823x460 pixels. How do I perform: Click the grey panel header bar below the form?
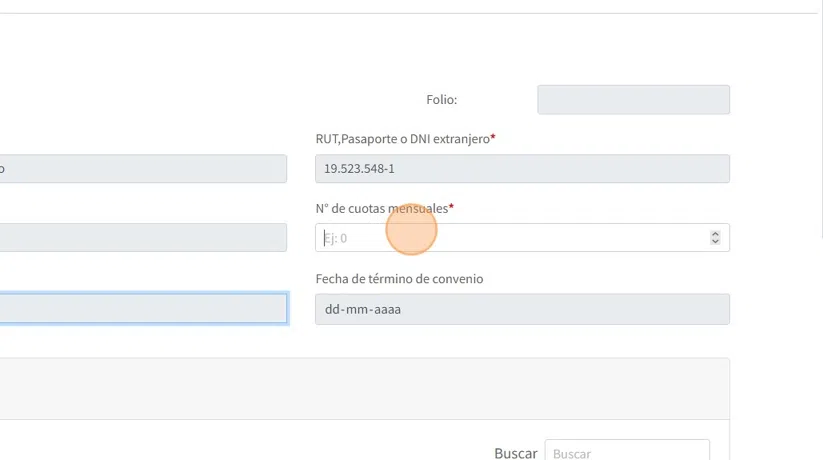[364, 388]
